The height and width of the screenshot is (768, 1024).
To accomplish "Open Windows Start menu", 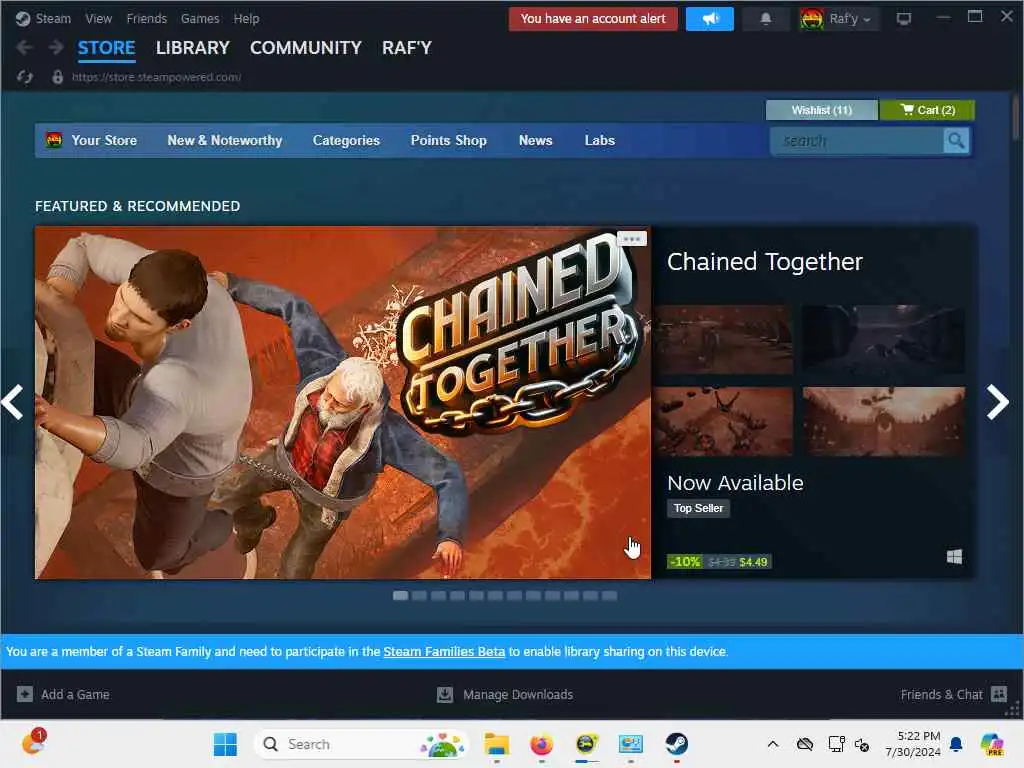I will [x=225, y=744].
